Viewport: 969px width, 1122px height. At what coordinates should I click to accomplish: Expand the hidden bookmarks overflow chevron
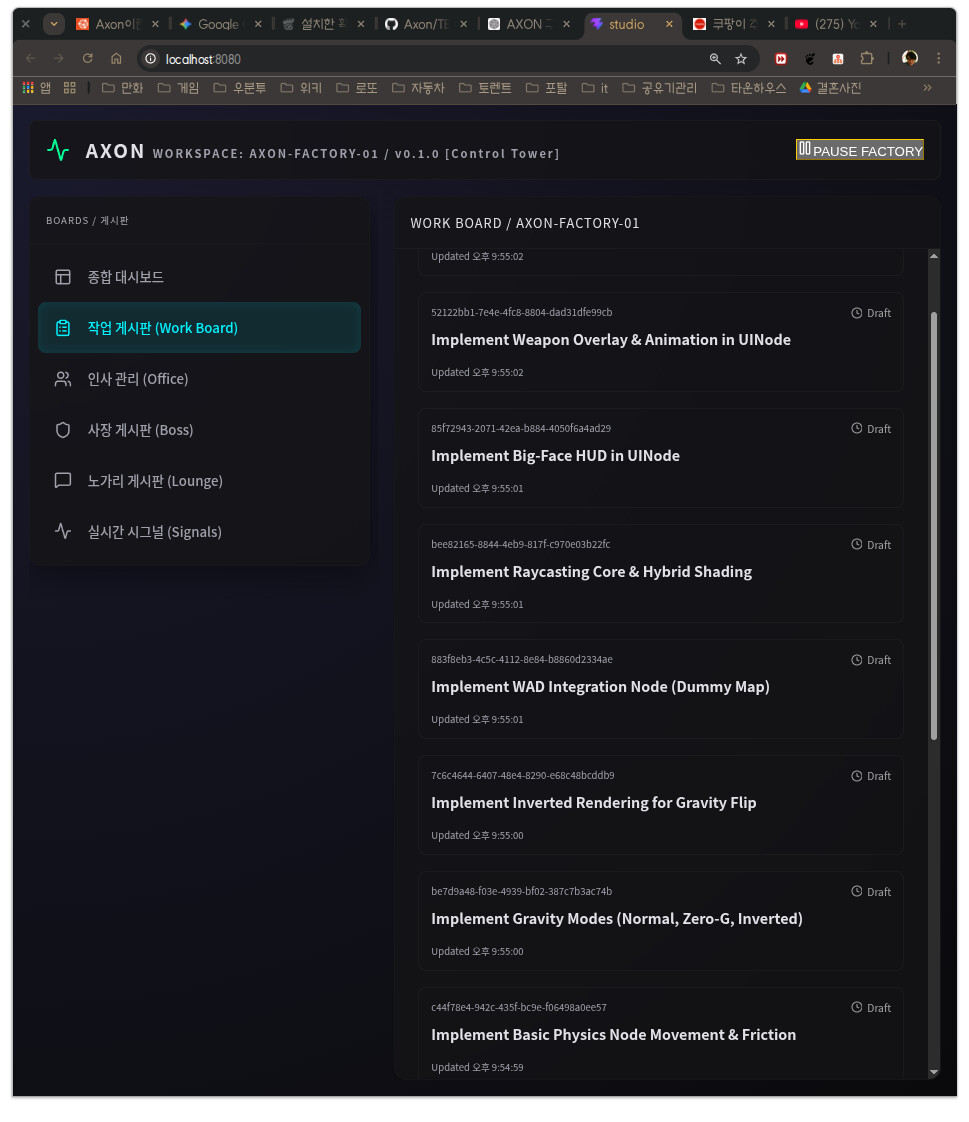tap(927, 88)
